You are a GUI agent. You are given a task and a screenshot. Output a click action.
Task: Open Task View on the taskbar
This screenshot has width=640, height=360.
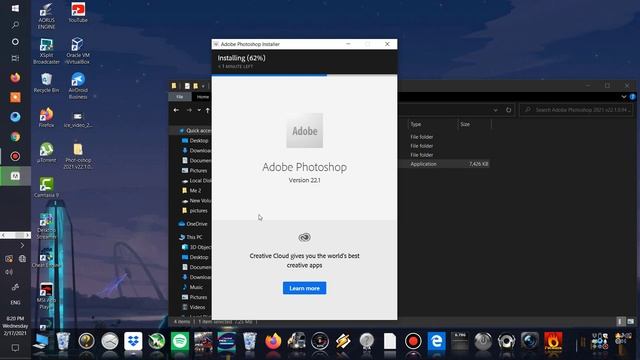pyautogui.click(x=15, y=58)
